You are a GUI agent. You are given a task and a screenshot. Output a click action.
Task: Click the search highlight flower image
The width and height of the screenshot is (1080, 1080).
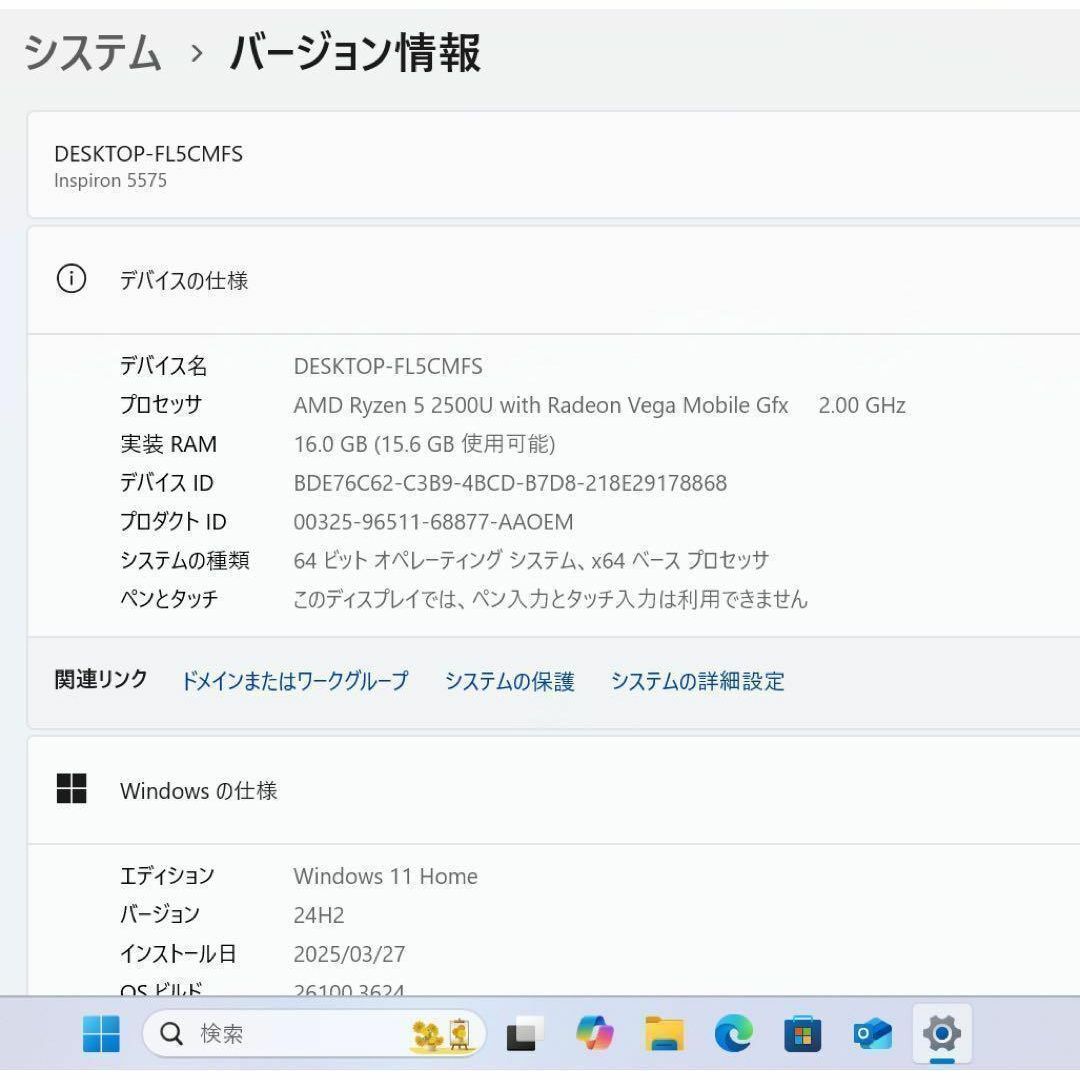coord(442,1034)
